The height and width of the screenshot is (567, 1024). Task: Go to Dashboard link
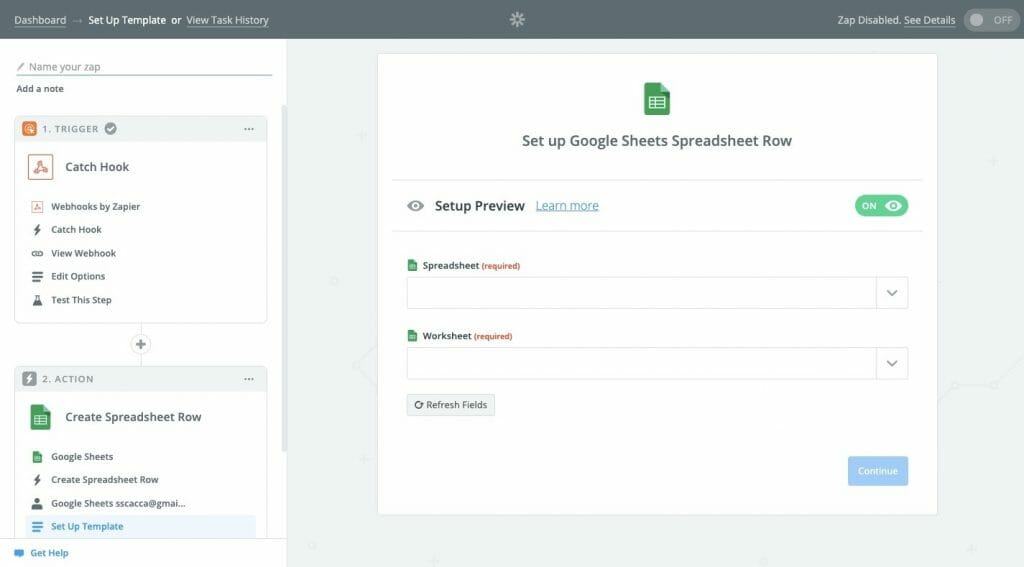[x=40, y=20]
